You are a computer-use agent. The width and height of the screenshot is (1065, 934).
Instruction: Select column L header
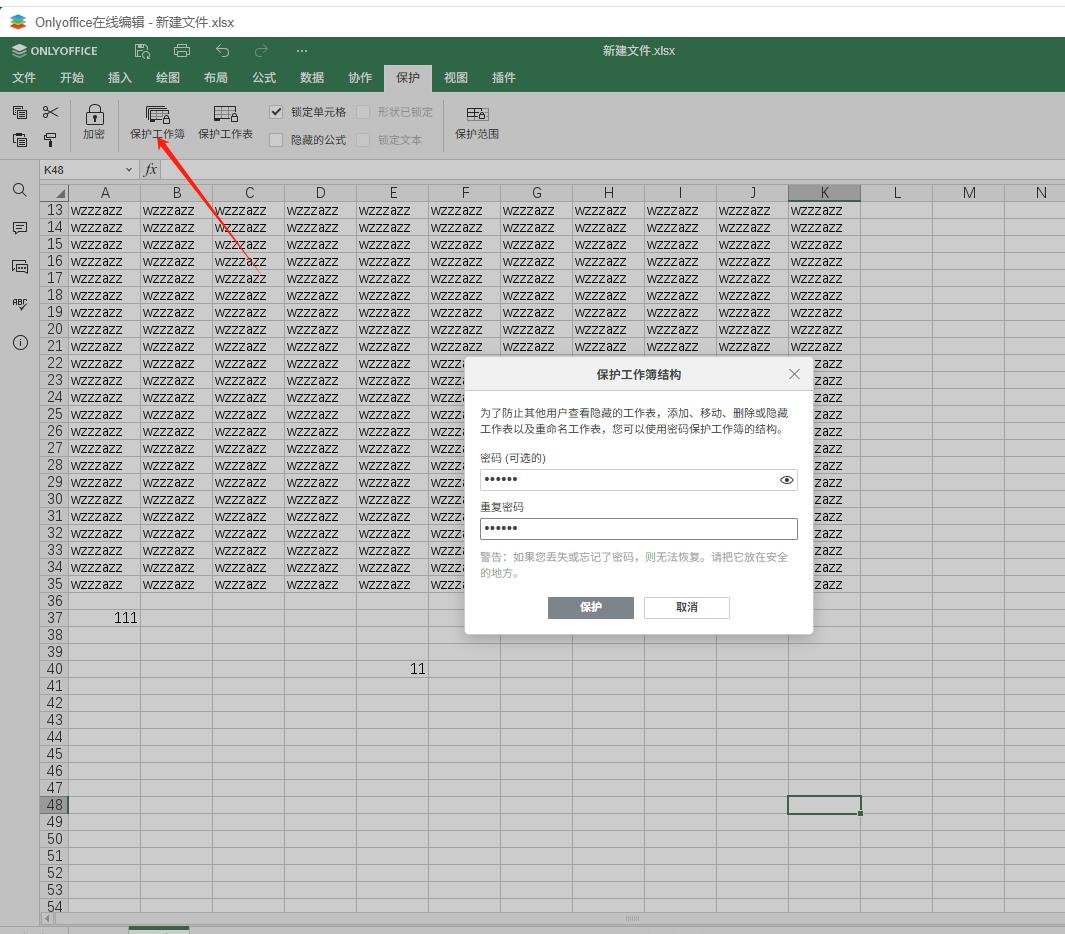click(x=897, y=193)
